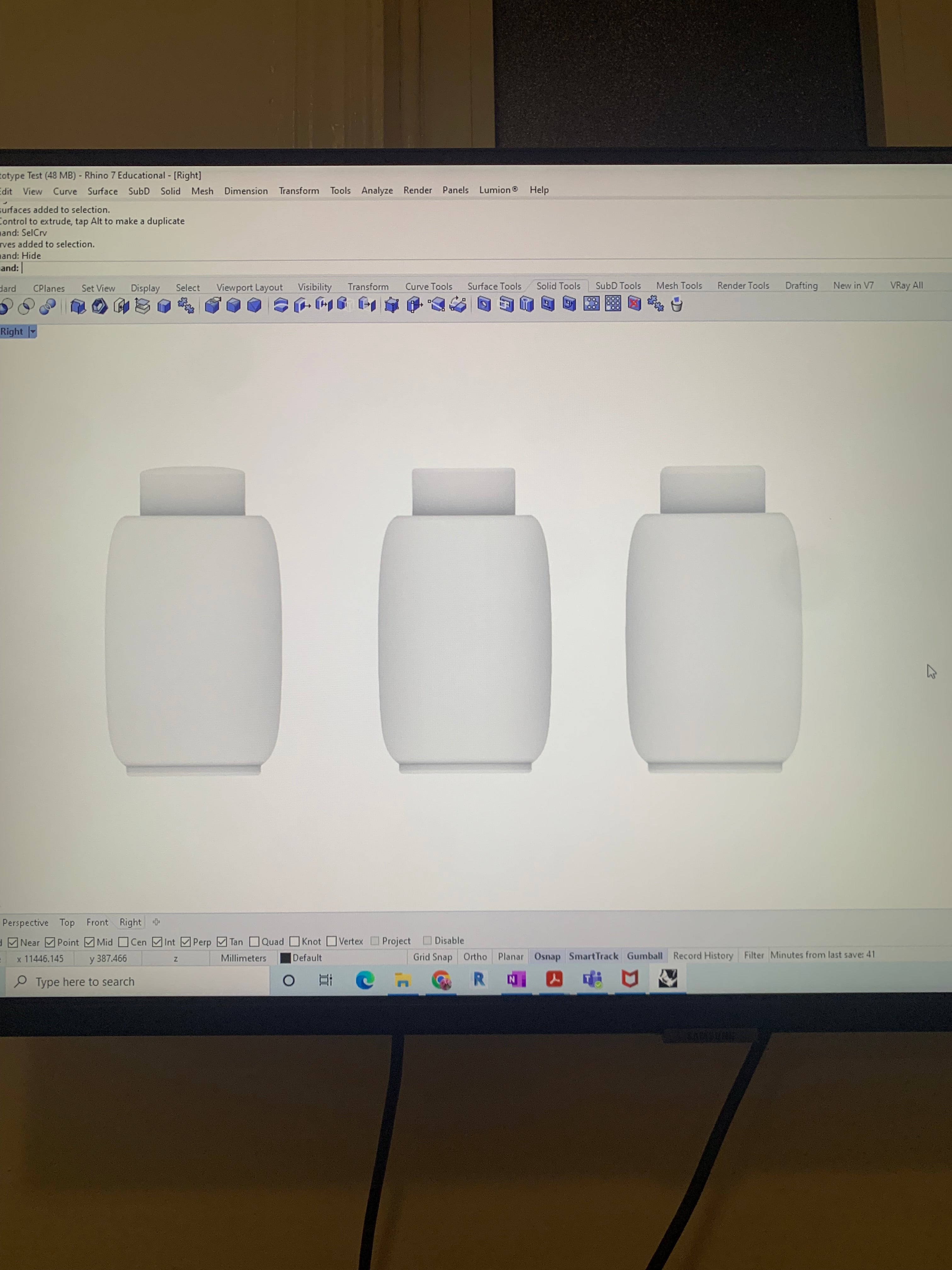Uncheck the Tan object snap
The image size is (952, 1270).
tap(222, 941)
